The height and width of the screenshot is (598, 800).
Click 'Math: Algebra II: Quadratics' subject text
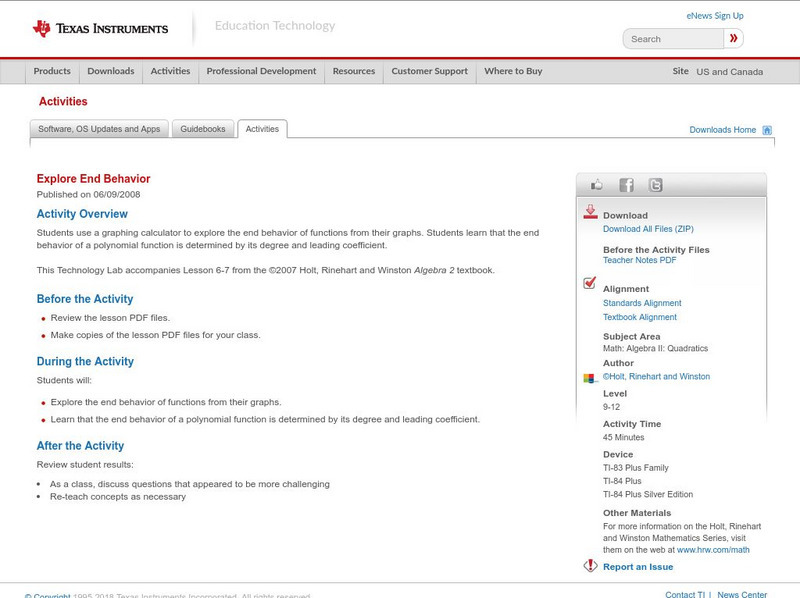point(655,348)
